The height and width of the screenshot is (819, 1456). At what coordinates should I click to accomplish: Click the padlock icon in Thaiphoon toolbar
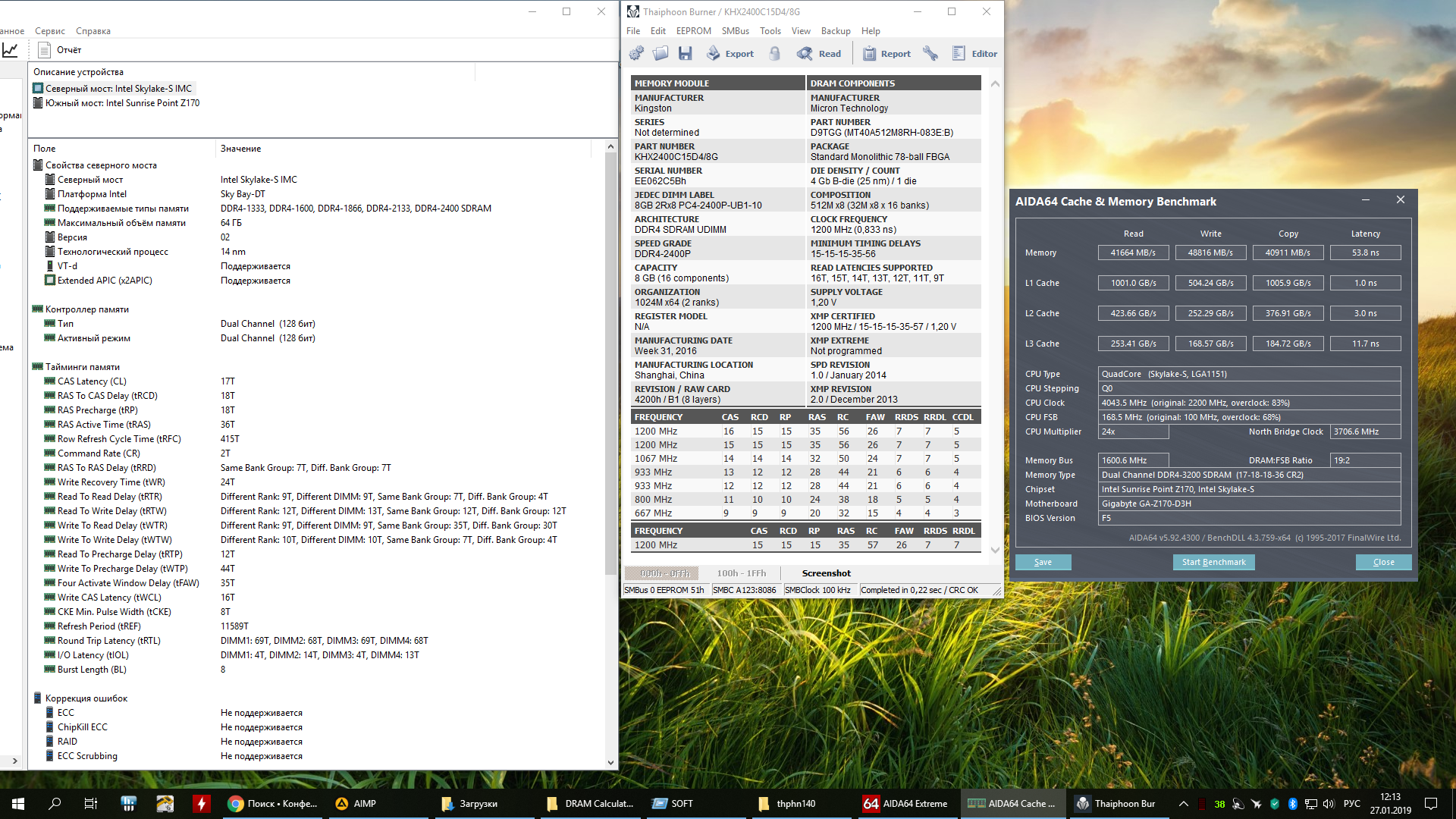pyautogui.click(x=774, y=53)
